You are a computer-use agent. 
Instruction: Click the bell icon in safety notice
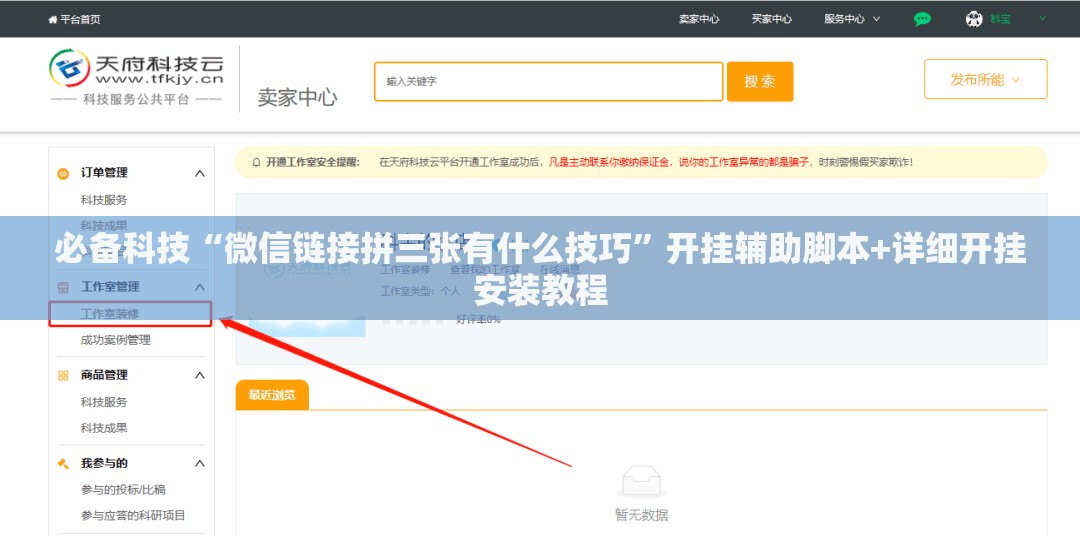[257, 162]
